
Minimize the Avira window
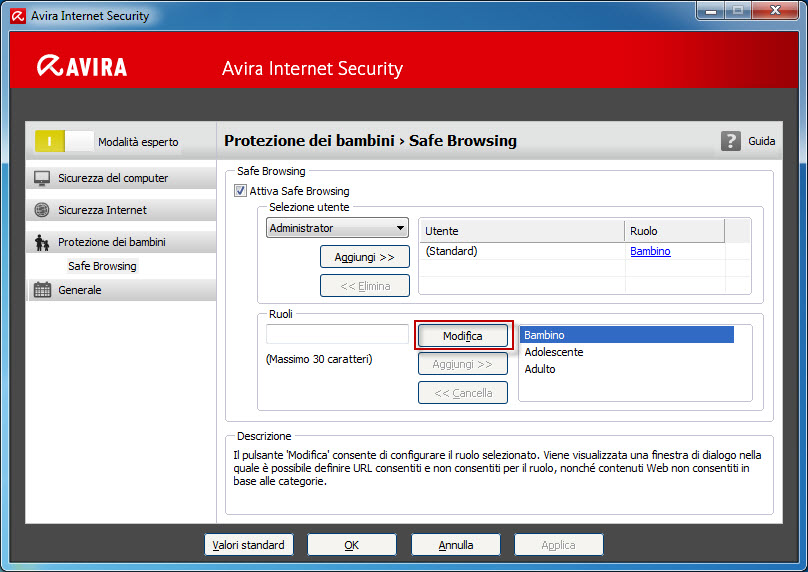tap(711, 10)
